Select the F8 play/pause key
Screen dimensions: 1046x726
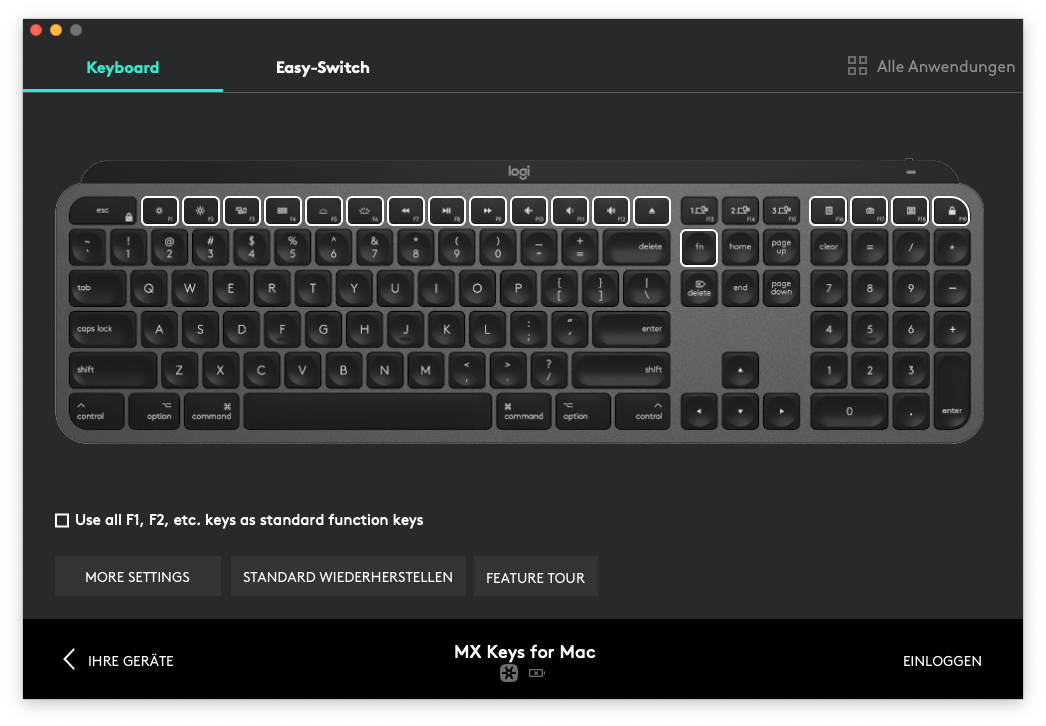point(447,211)
